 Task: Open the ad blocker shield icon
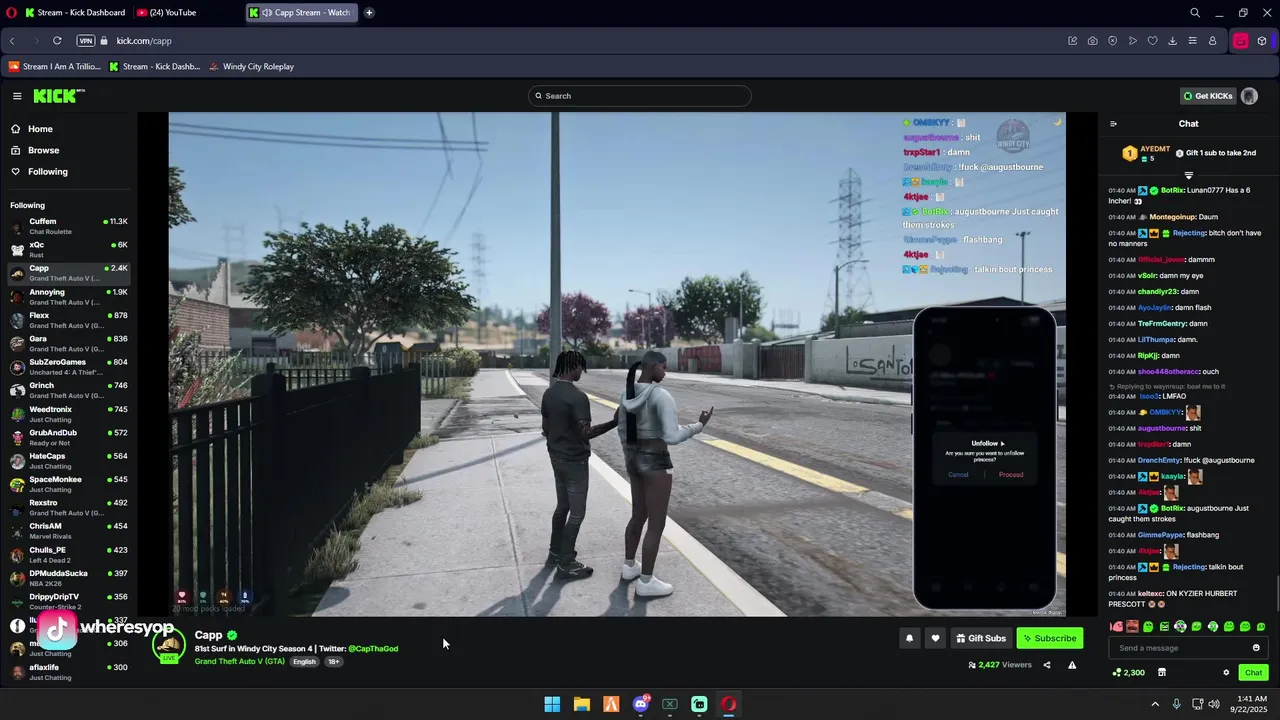click(x=1112, y=41)
